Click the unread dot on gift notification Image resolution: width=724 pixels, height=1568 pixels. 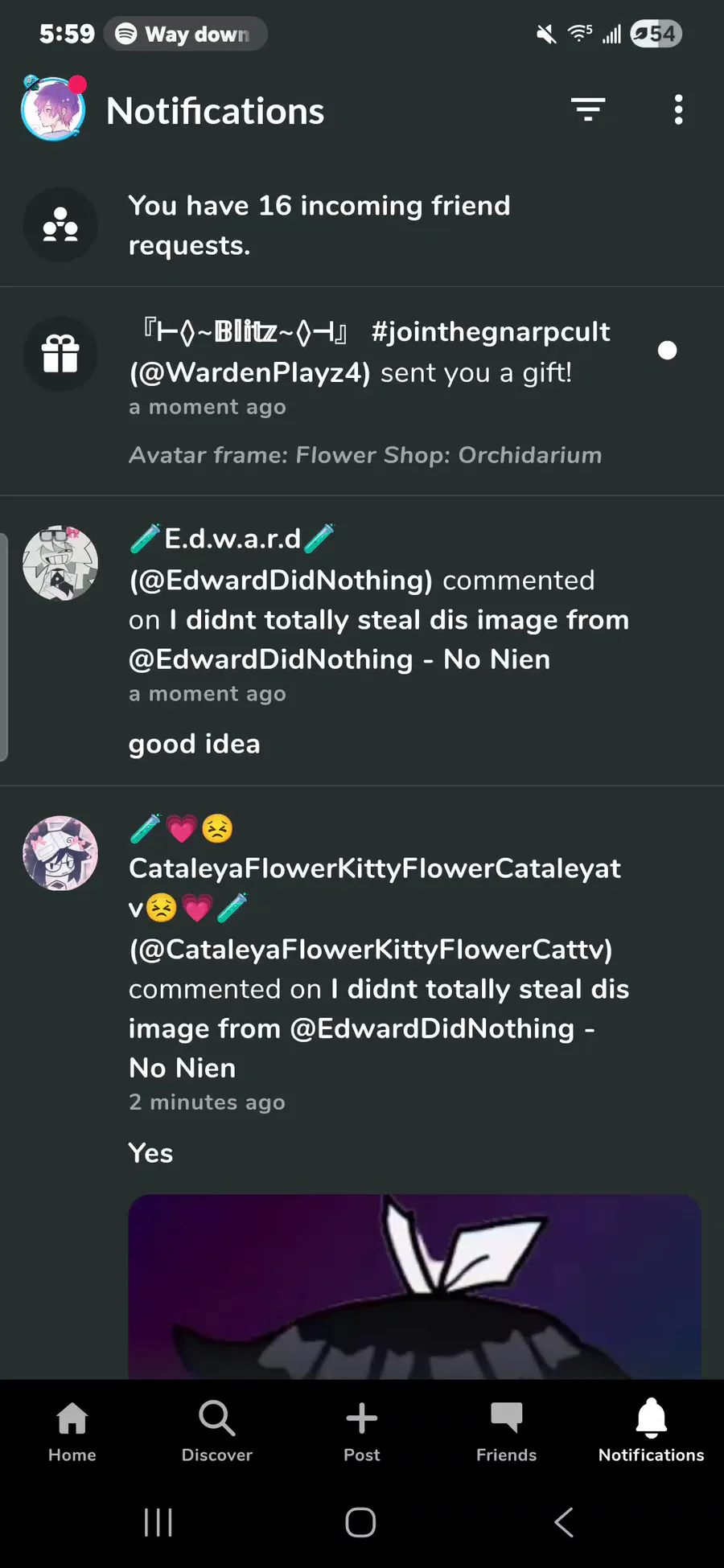(667, 351)
